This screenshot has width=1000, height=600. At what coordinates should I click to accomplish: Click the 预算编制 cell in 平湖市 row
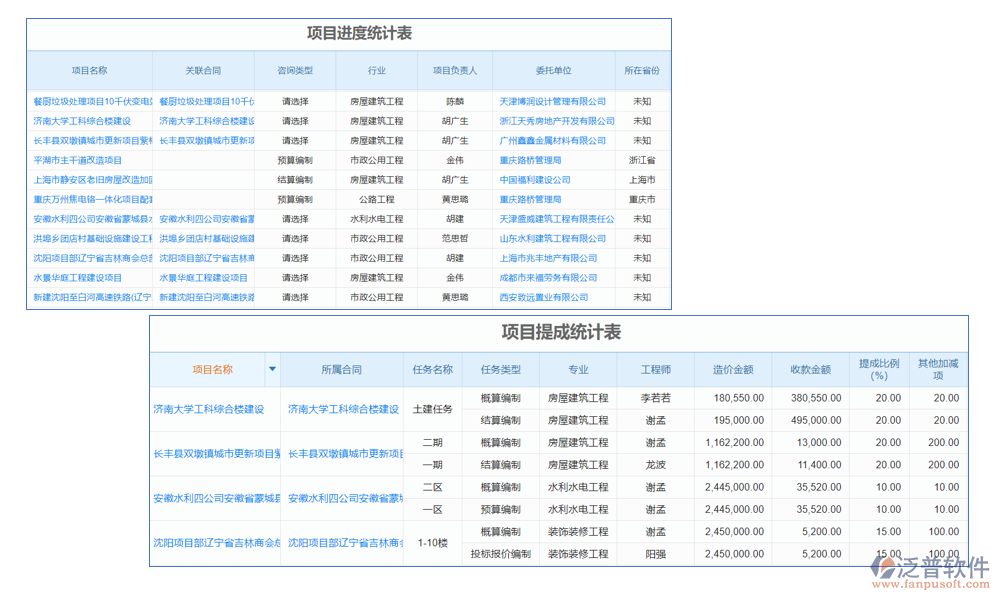[x=297, y=160]
